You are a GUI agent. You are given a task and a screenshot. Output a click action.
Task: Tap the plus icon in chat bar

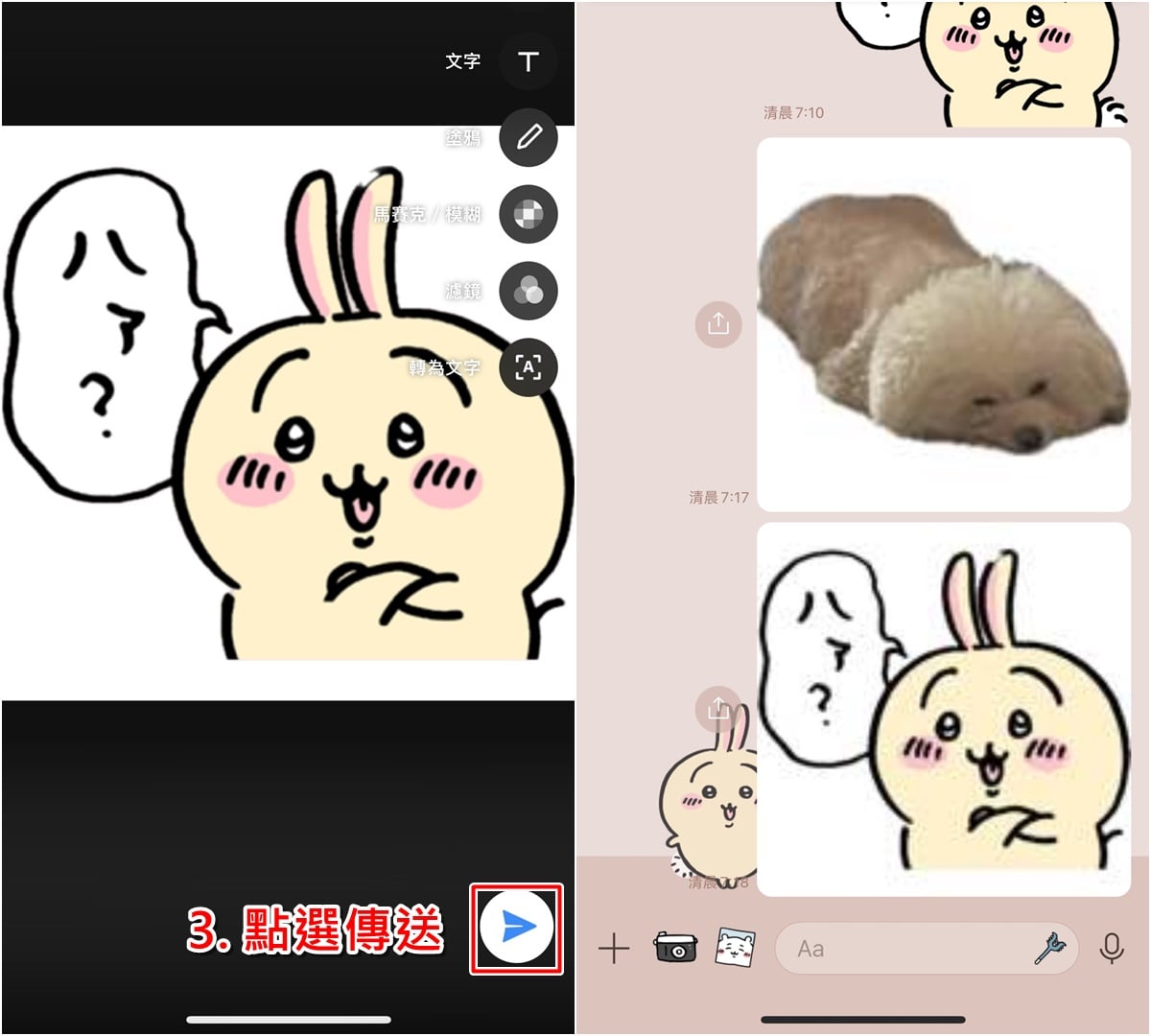614,949
